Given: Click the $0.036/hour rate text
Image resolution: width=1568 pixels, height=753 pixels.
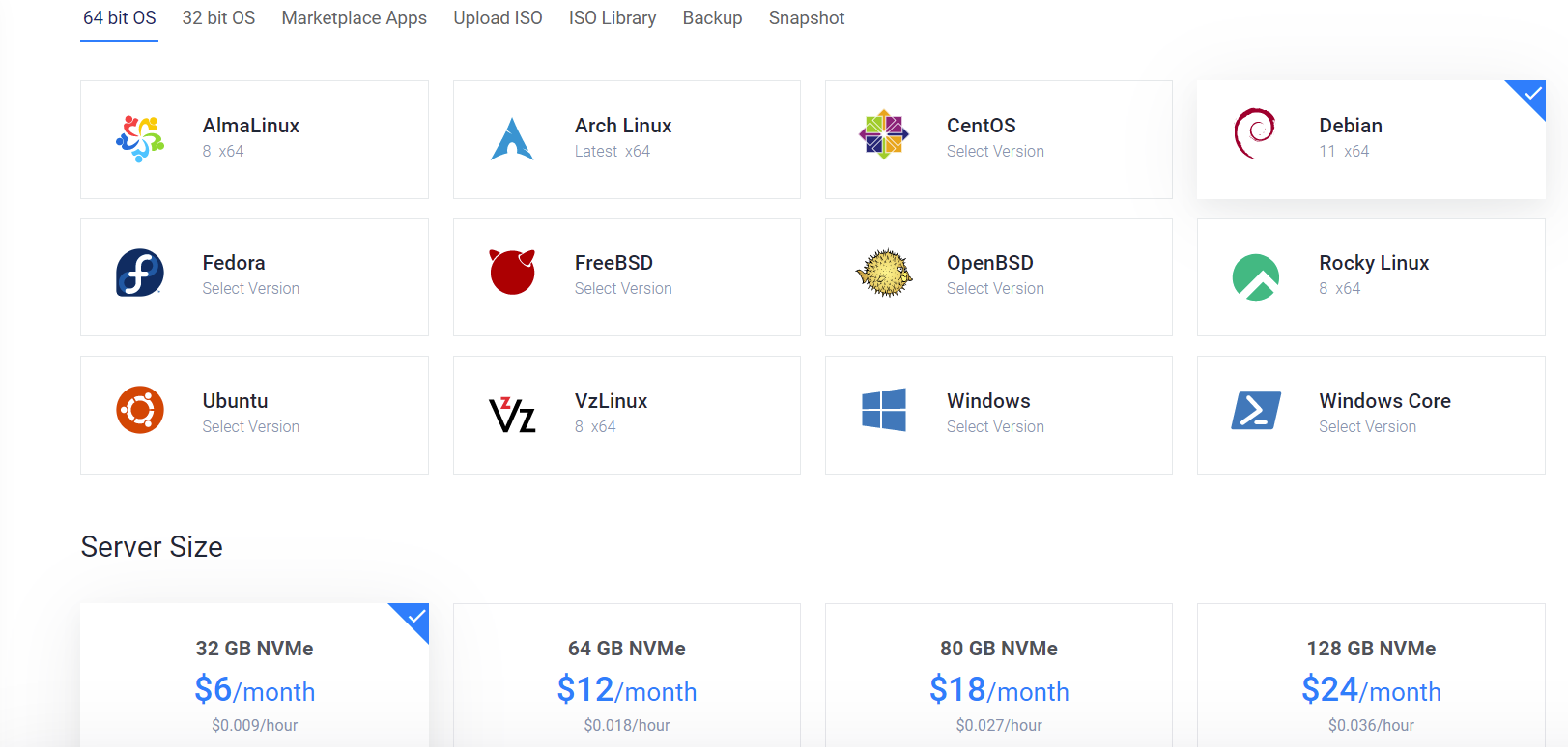Looking at the screenshot, I should pos(1371,725).
